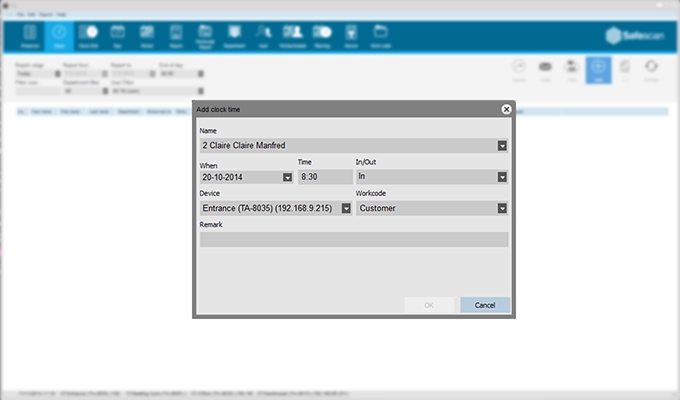Viewport: 680px width, 400px height.
Task: Open the Name dropdown list
Action: click(502, 145)
